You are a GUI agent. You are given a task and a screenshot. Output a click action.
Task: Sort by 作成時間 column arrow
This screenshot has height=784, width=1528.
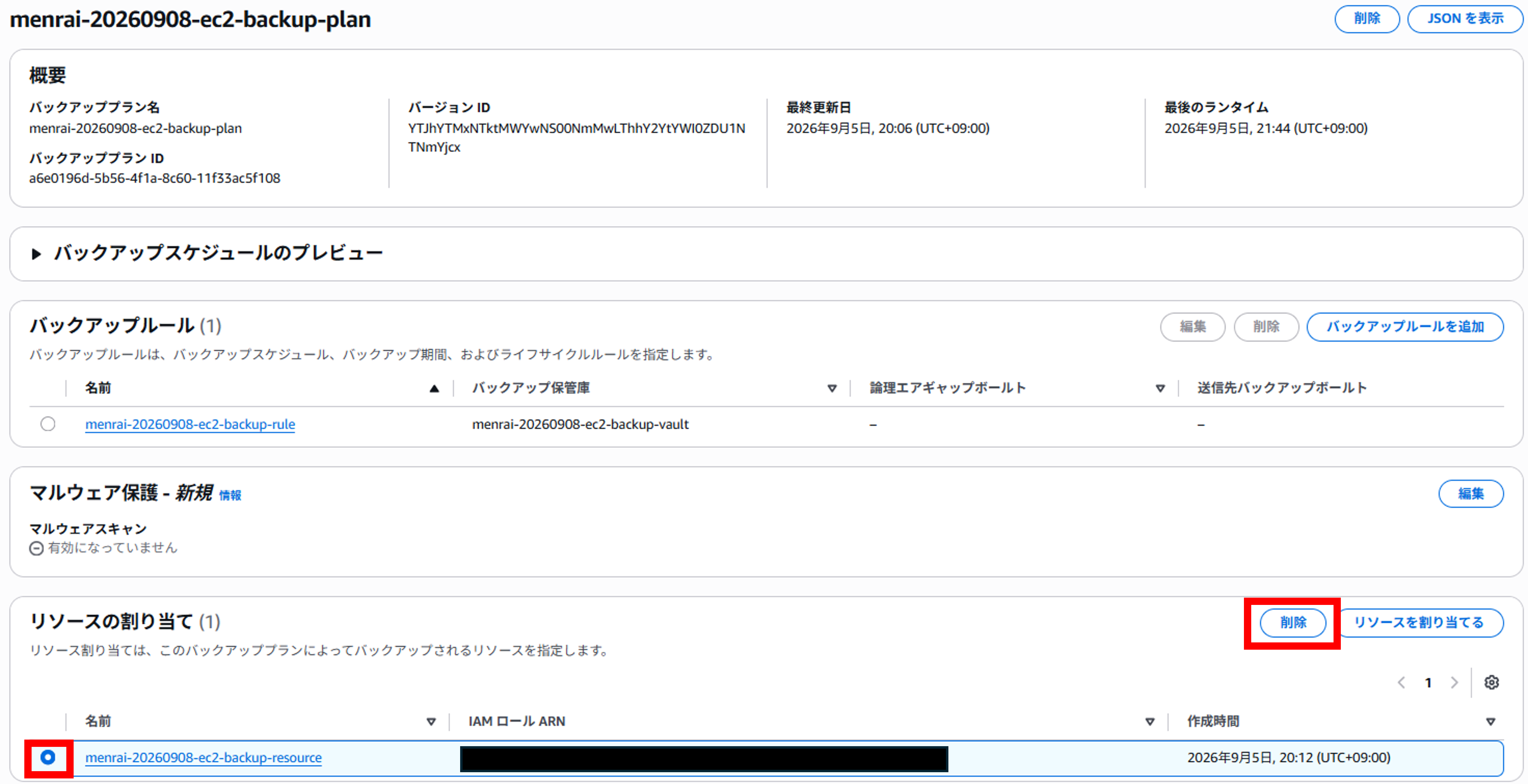pos(1490,721)
